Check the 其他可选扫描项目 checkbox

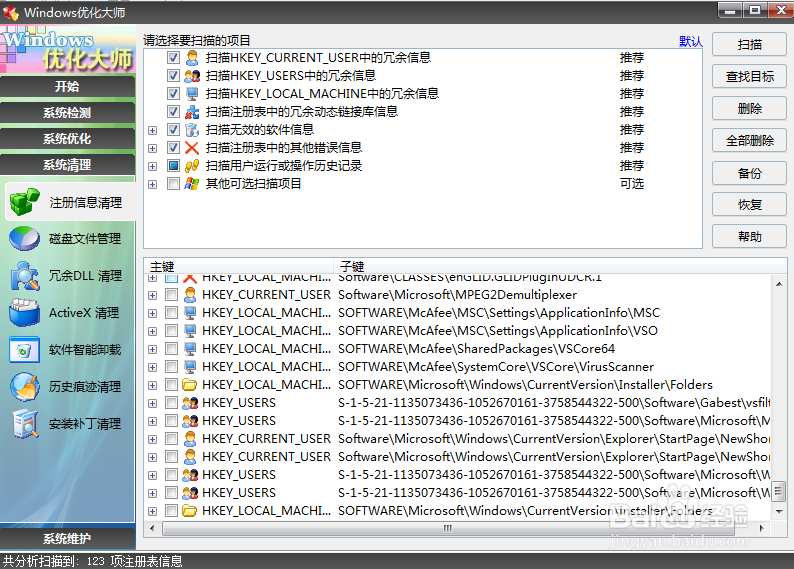[x=173, y=184]
